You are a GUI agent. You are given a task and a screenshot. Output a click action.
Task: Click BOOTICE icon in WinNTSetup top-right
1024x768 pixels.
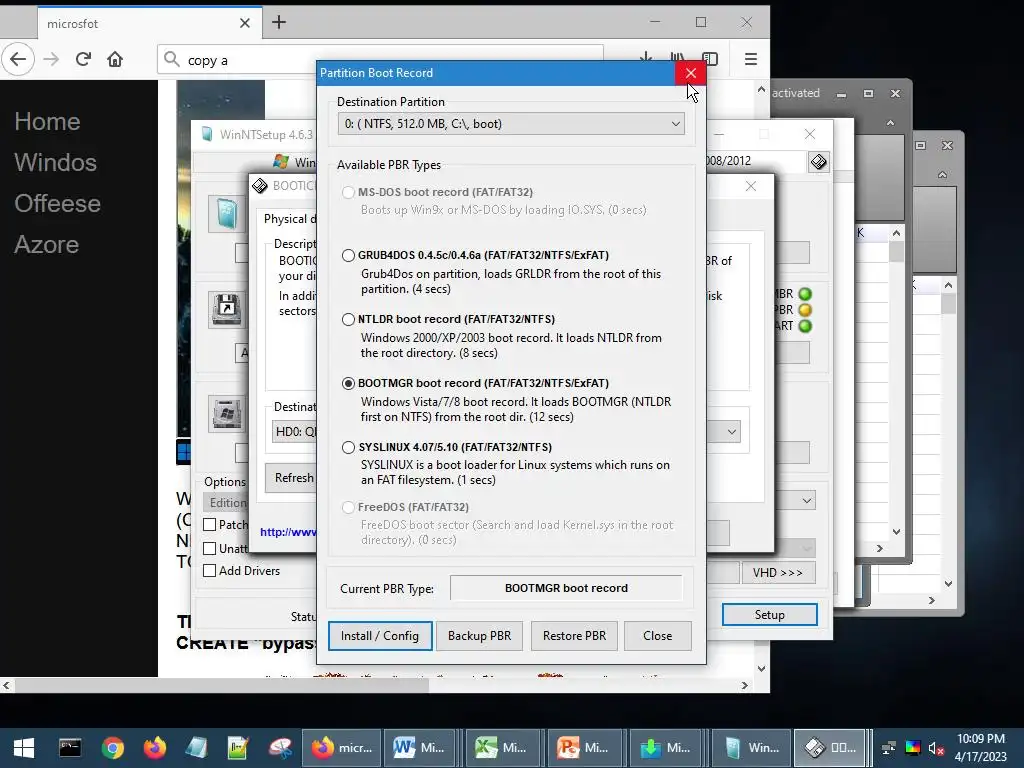pos(818,162)
